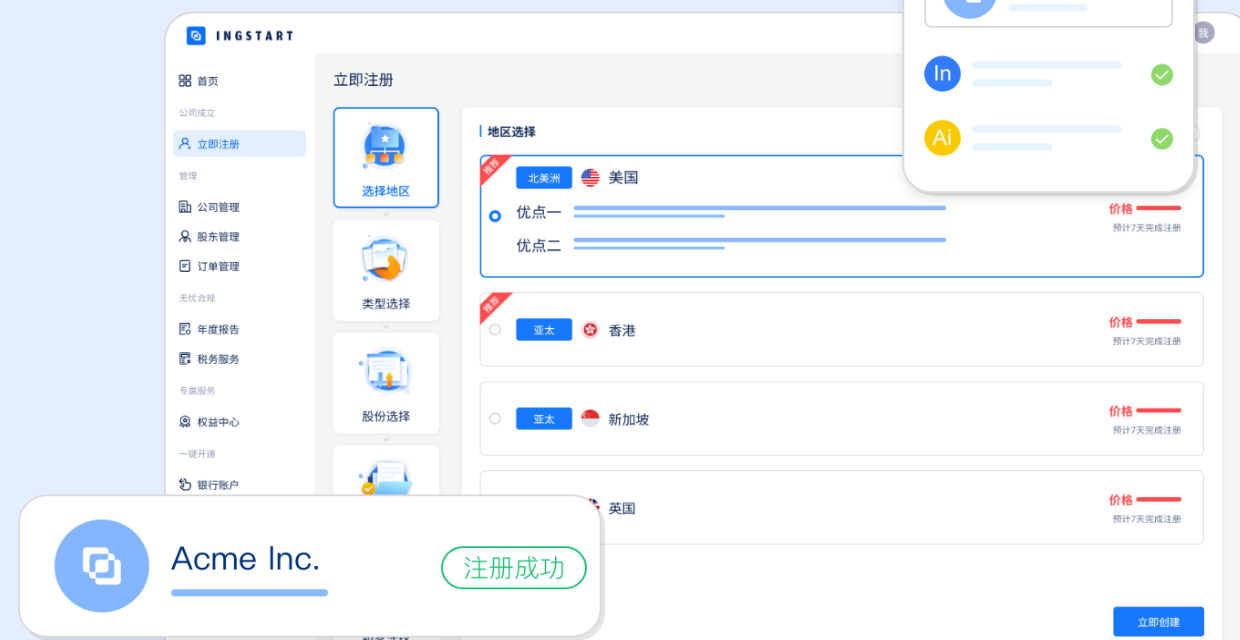The height and width of the screenshot is (640, 1240).
Task: Switch to the 类型选择 step tab
Action: (x=386, y=270)
